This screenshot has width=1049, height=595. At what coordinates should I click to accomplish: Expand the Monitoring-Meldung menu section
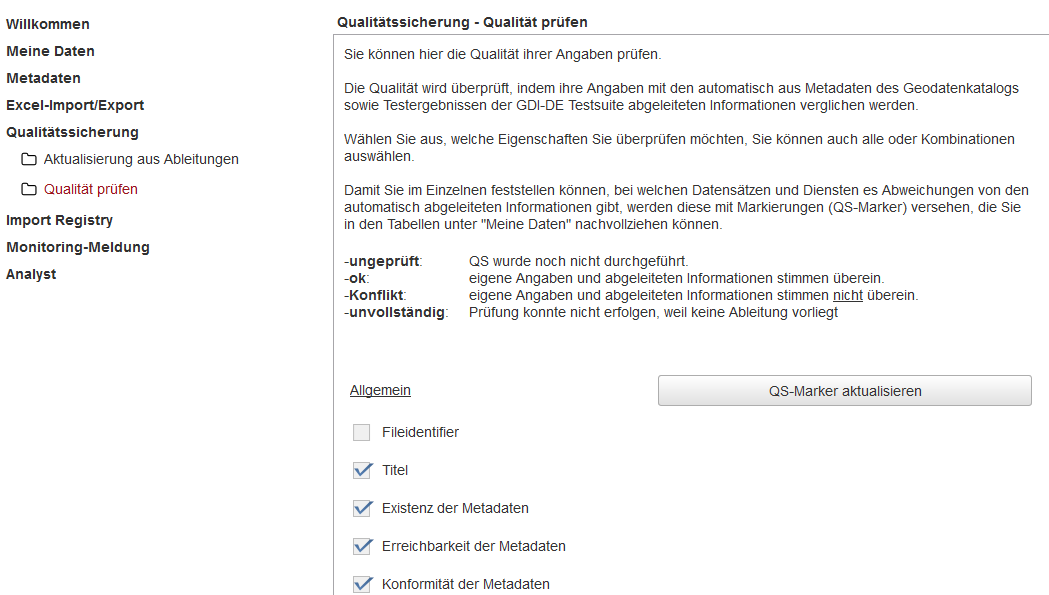point(78,247)
